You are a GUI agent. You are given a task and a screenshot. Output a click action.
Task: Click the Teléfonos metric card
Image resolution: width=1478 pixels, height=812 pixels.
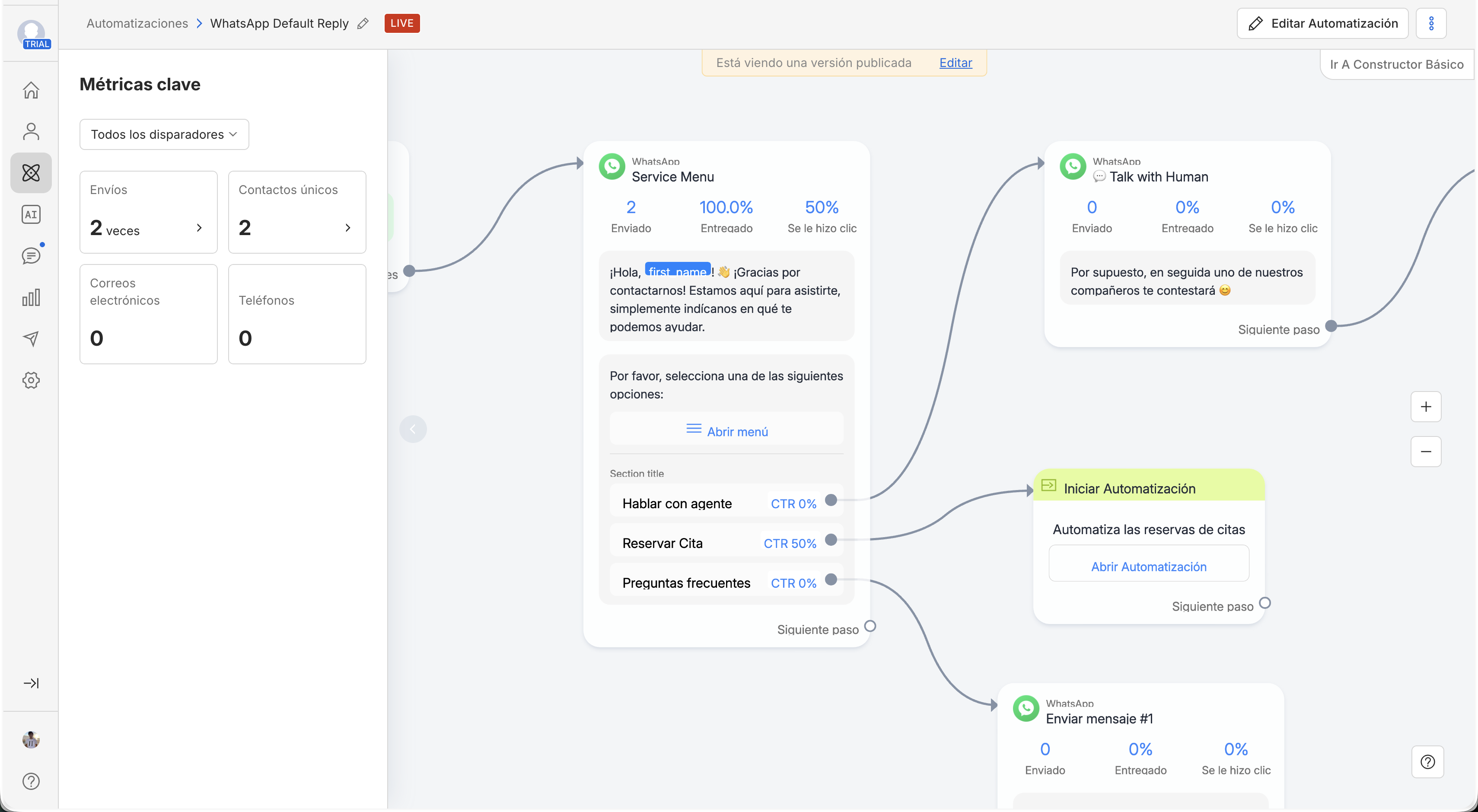point(297,314)
